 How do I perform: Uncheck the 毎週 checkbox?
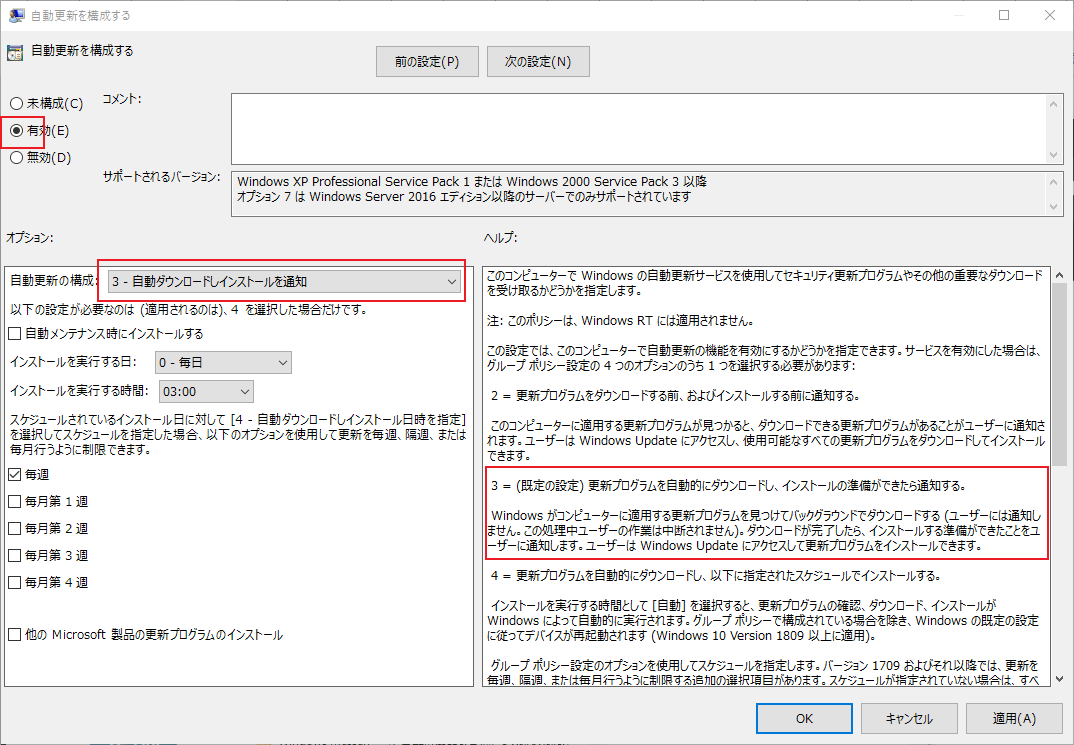coord(14,477)
